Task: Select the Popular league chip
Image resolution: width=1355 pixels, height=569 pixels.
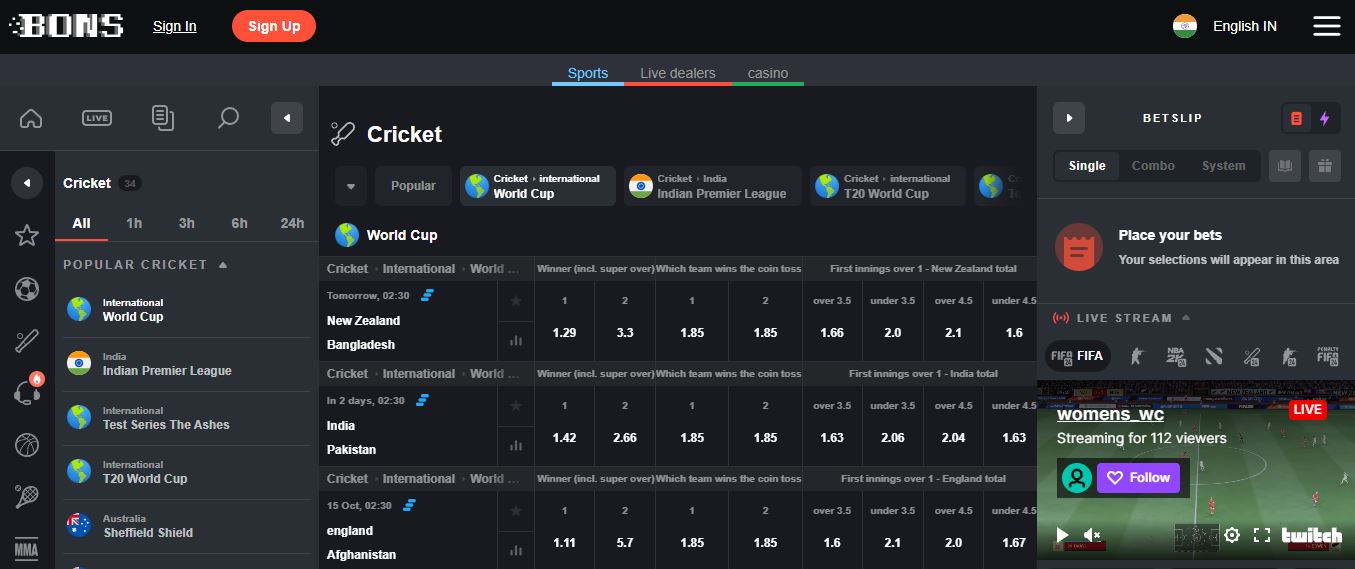Action: (413, 186)
